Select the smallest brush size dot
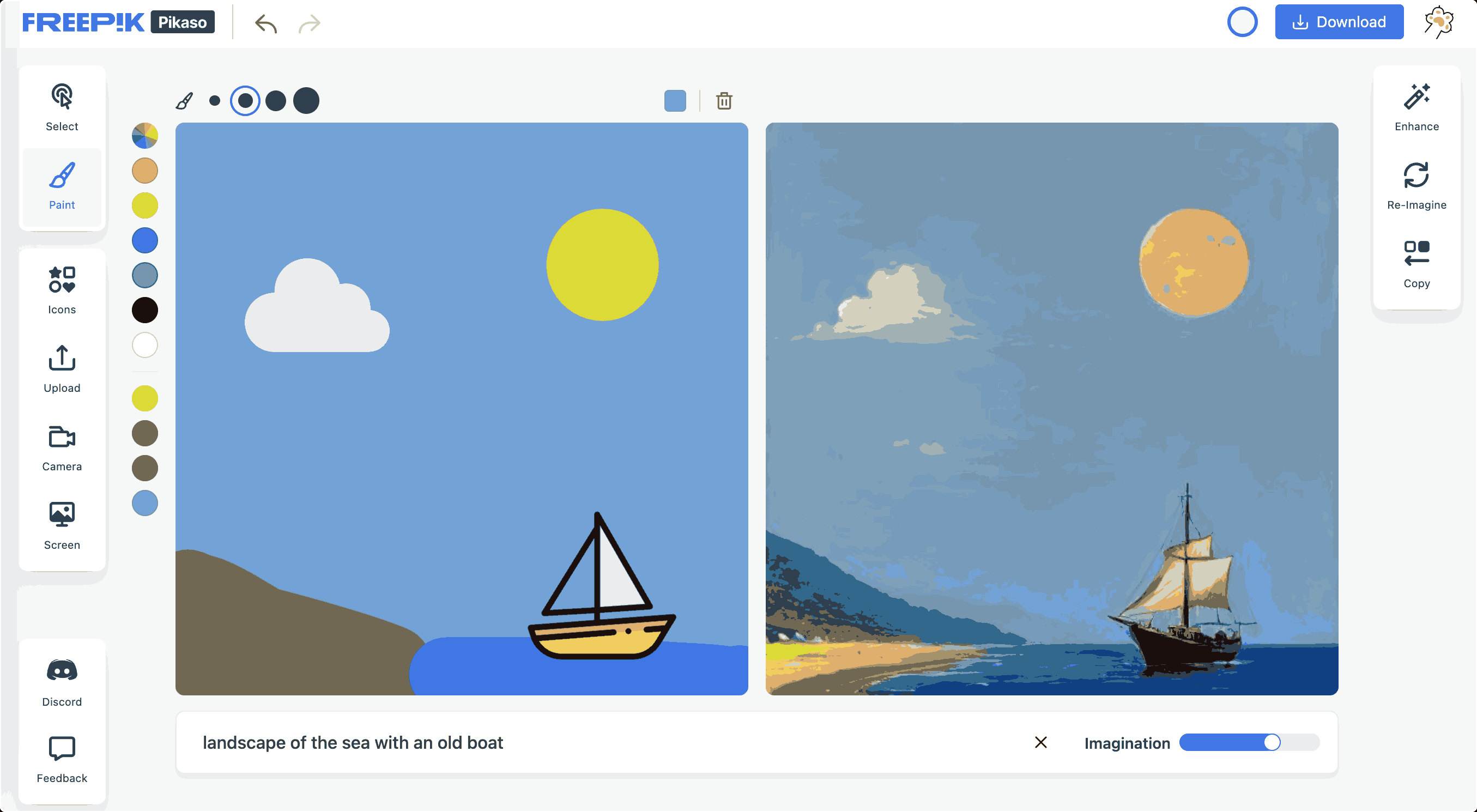 click(x=214, y=101)
